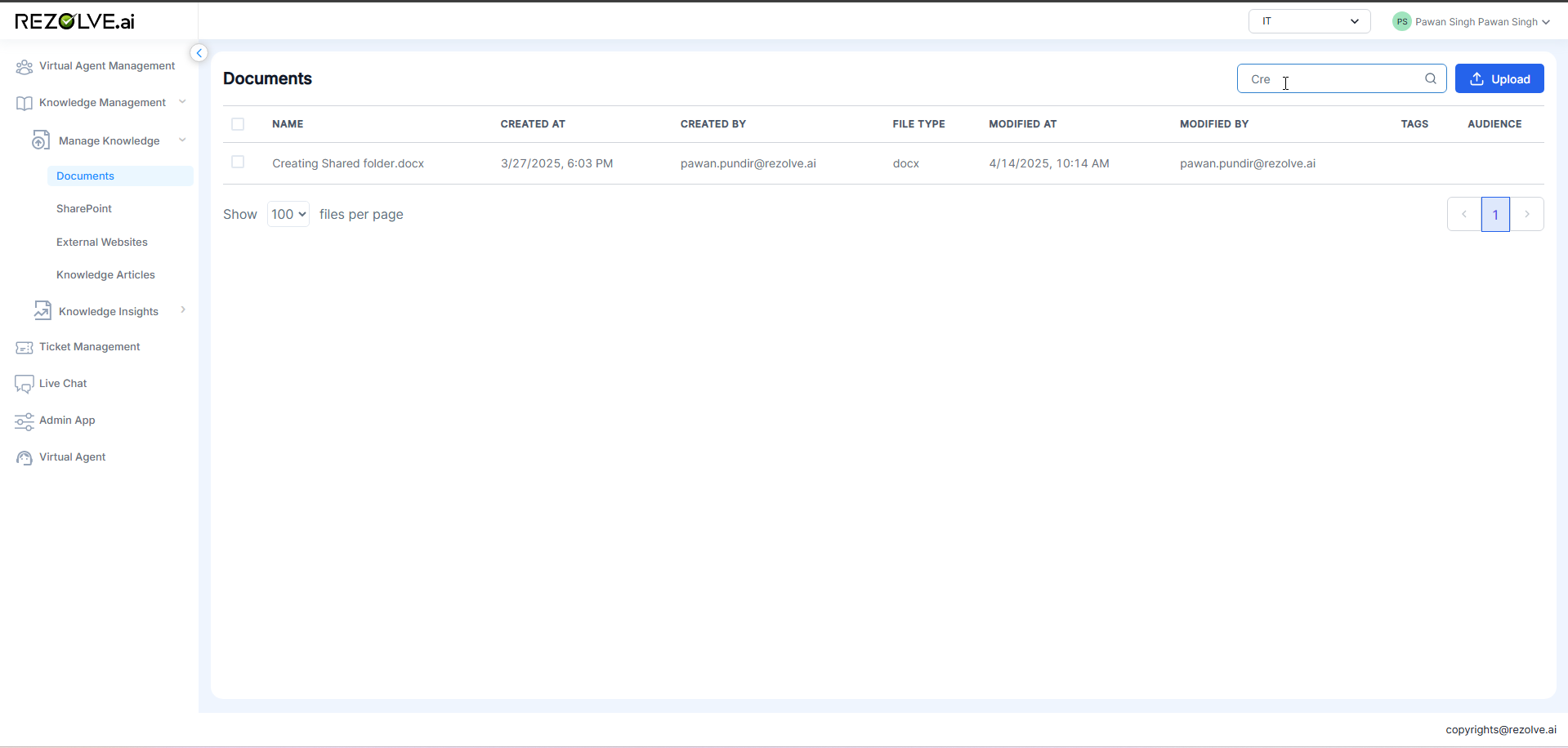Click the docx file type cell
The width and height of the screenshot is (1568, 748).
pos(905,163)
